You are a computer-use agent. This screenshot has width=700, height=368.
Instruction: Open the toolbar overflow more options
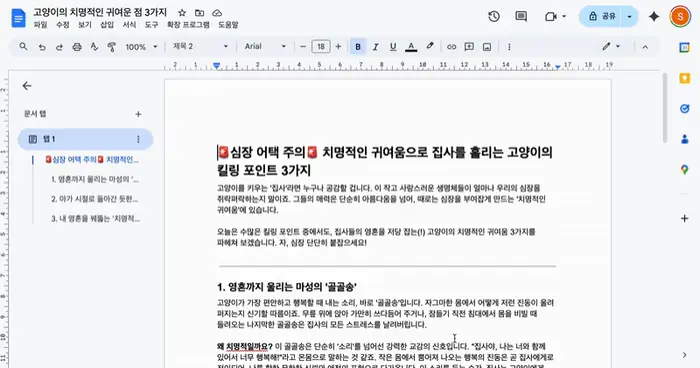pyautogui.click(x=509, y=46)
